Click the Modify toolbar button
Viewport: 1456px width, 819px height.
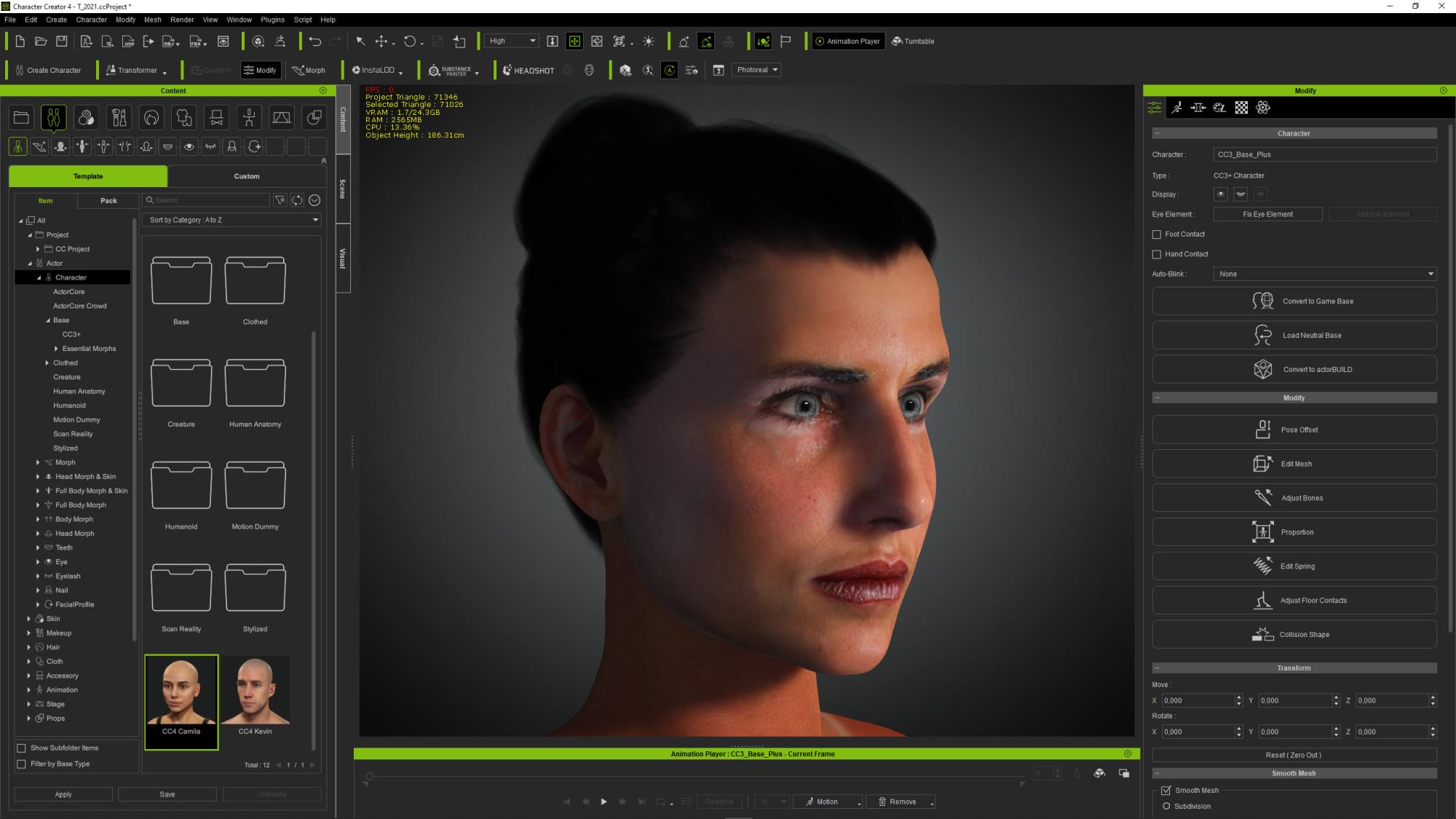(261, 71)
